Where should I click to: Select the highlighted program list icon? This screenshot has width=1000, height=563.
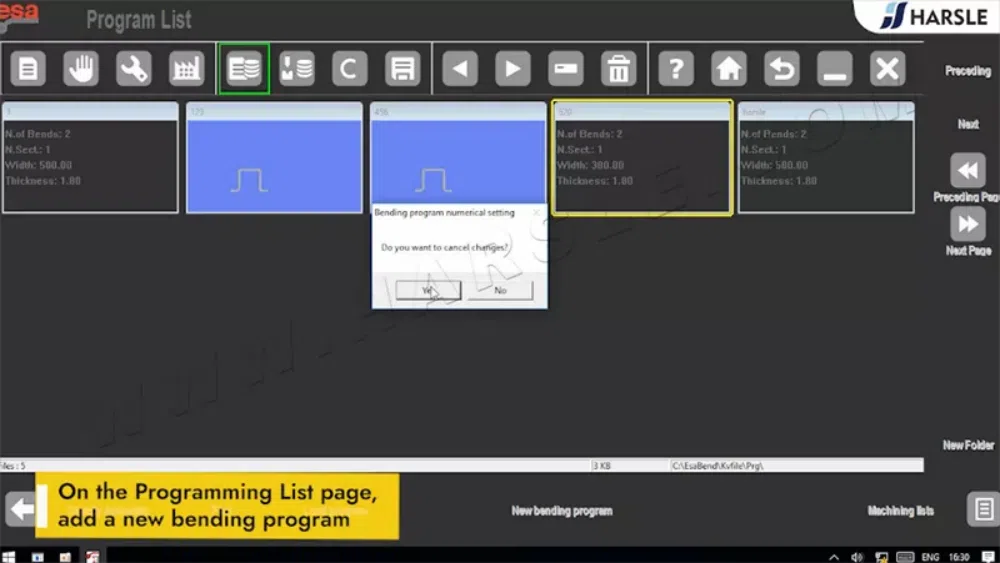[244, 68]
